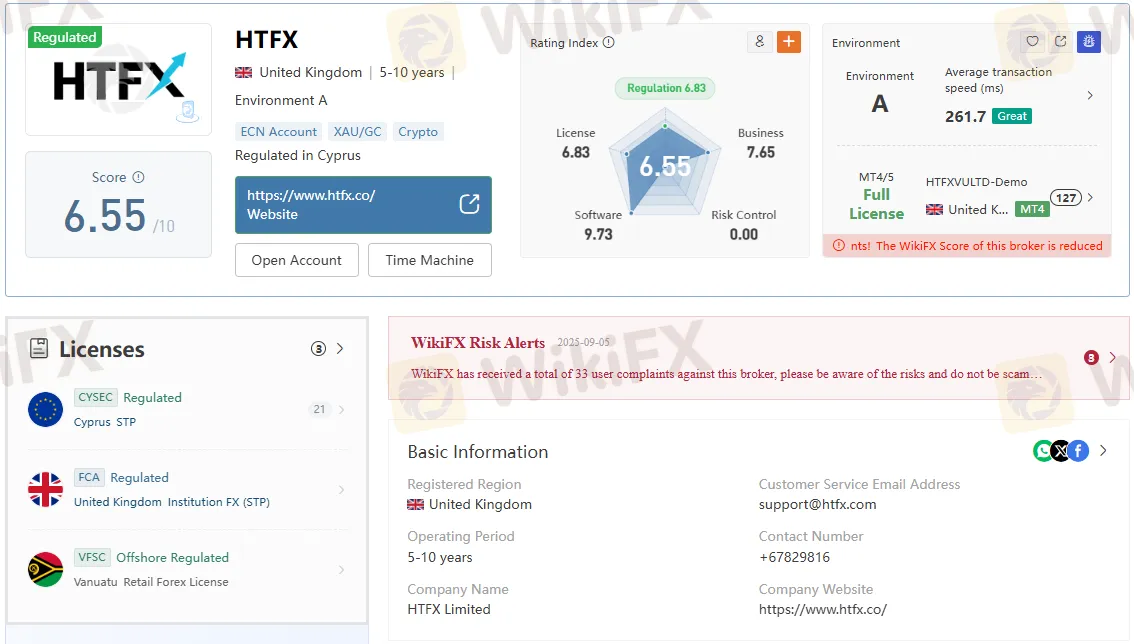The height and width of the screenshot is (644, 1134).
Task: Click the UK flag under Registered Region
Action: [416, 504]
